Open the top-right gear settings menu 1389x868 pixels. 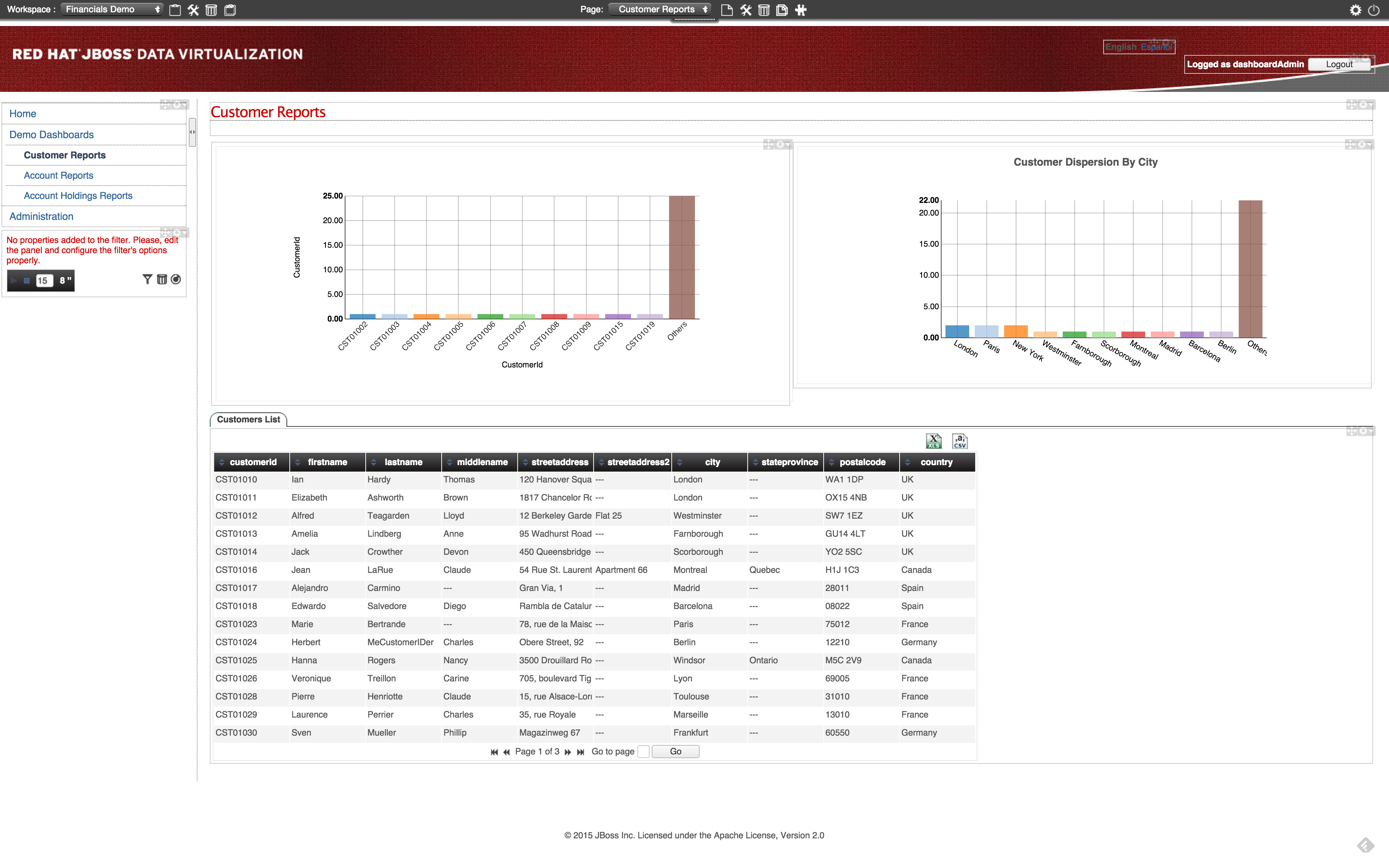pyautogui.click(x=1355, y=10)
